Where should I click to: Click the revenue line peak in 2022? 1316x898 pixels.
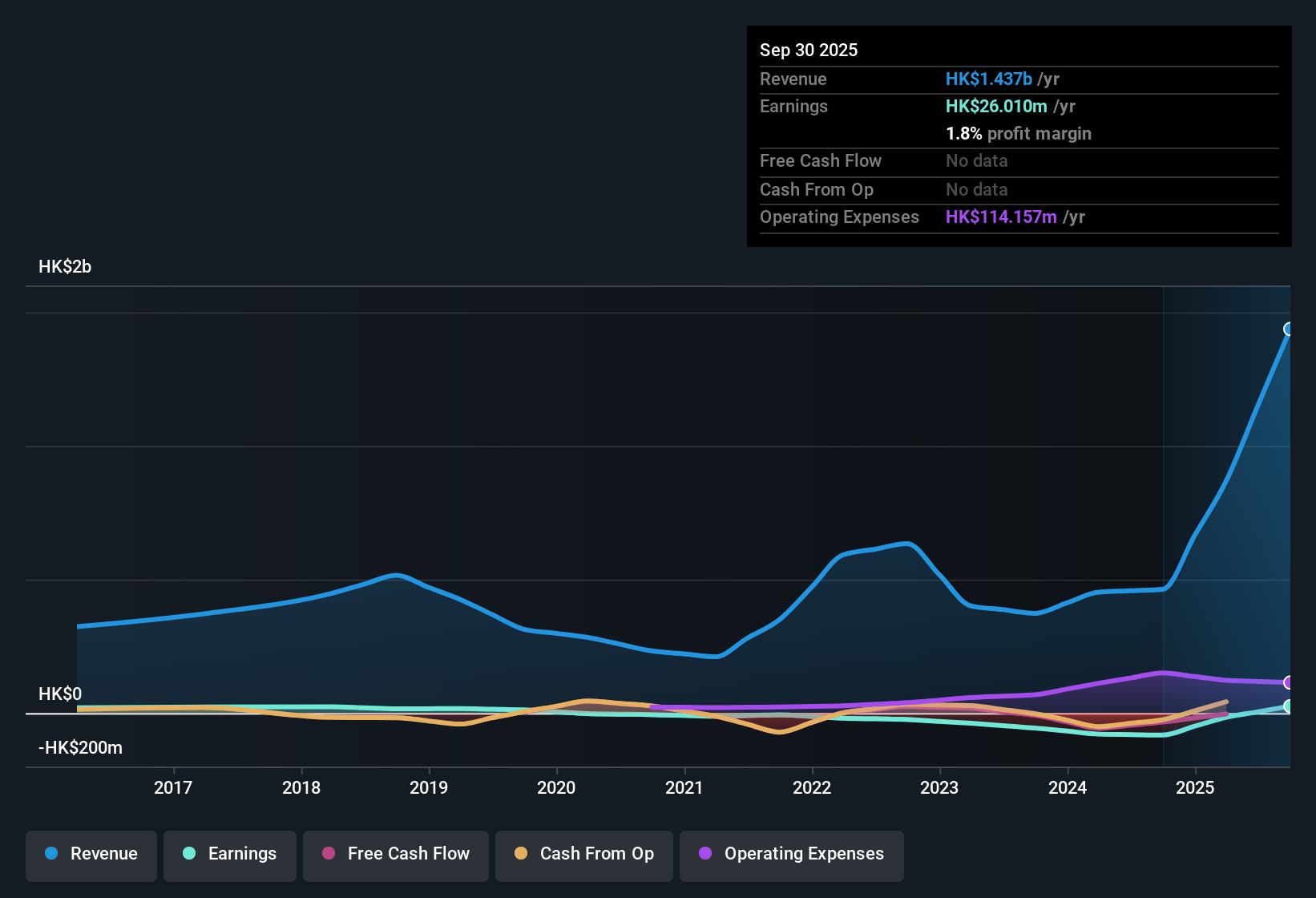906,544
